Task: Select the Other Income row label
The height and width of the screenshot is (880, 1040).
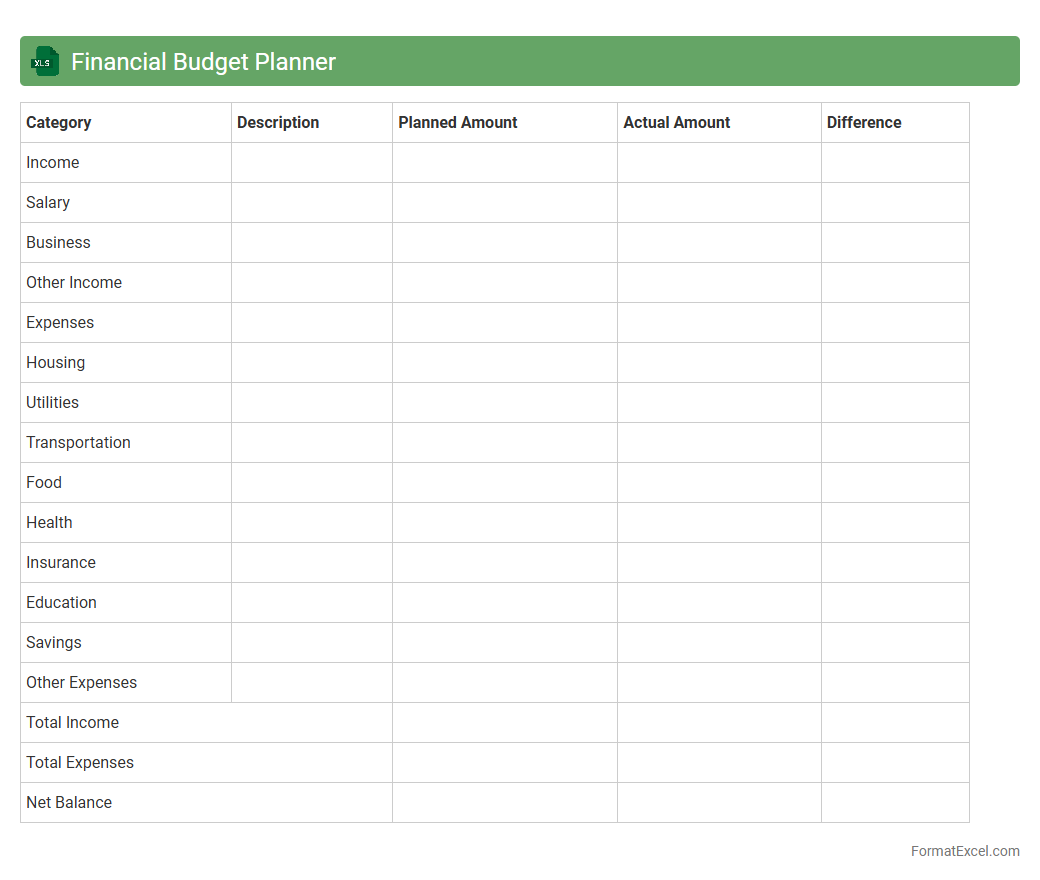Action: tap(74, 282)
